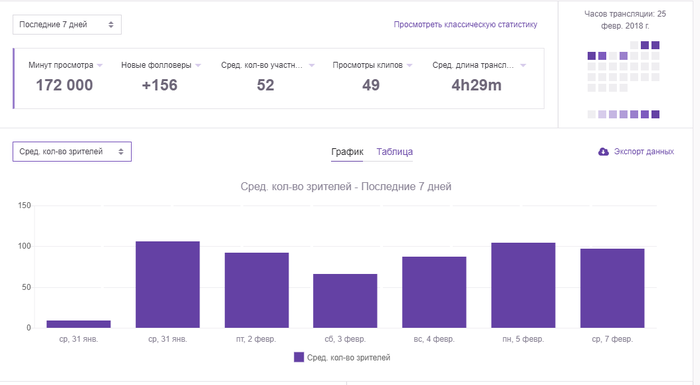
Task: Toggle the 'Сред. кол-во зрителей' legend swatch
Action: pos(299,357)
